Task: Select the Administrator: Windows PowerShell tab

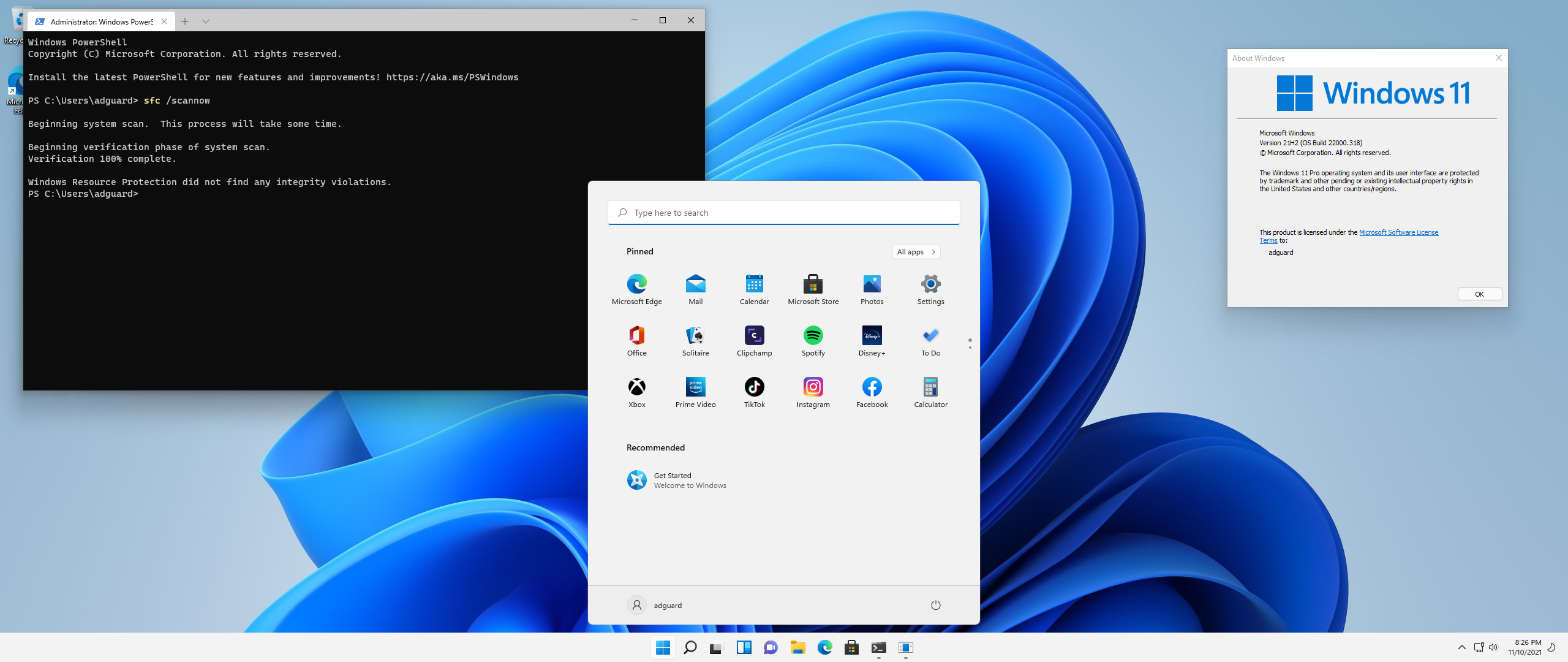Action: 101,21
